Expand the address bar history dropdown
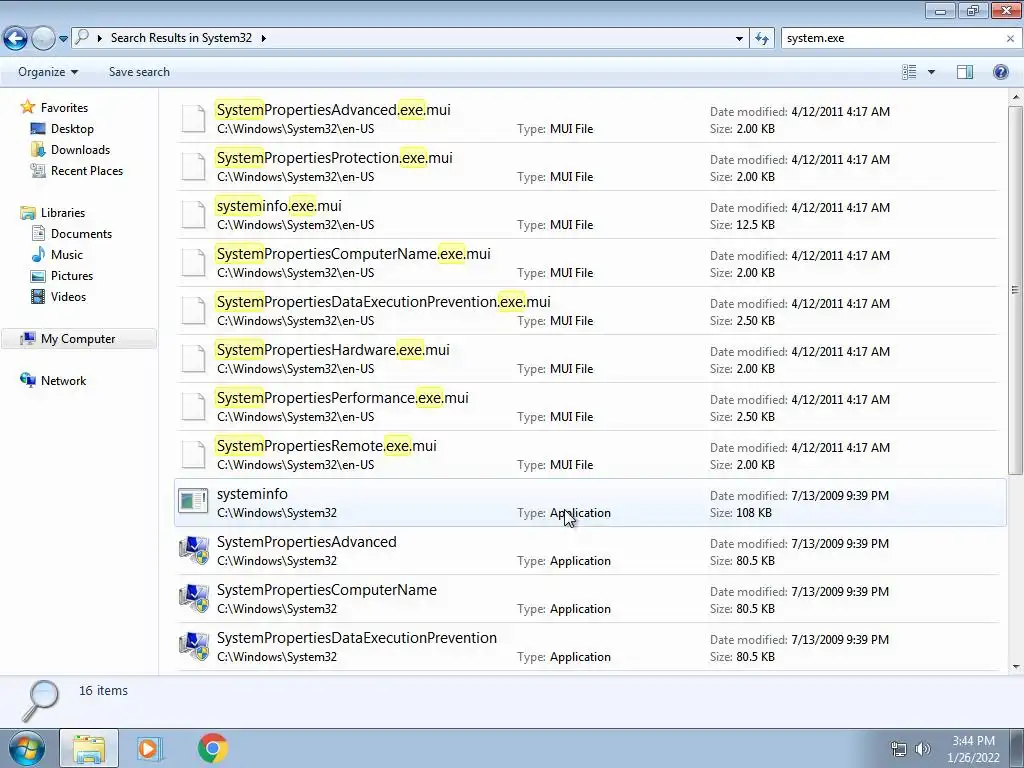 (739, 39)
